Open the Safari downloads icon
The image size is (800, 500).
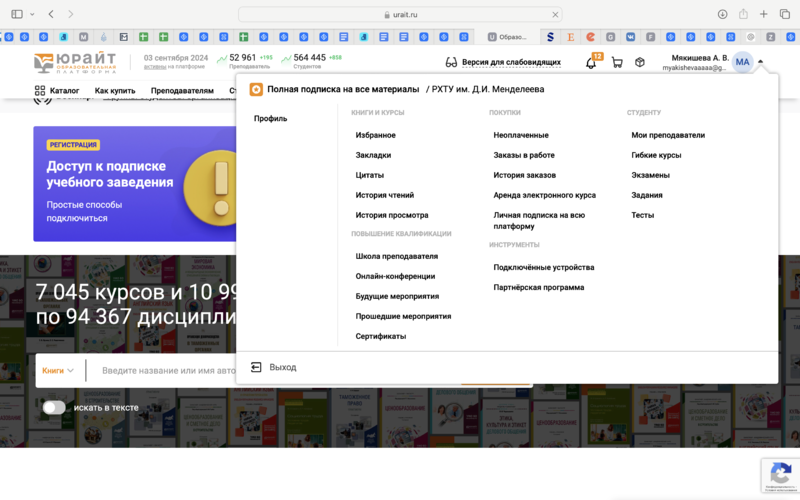[722, 14]
